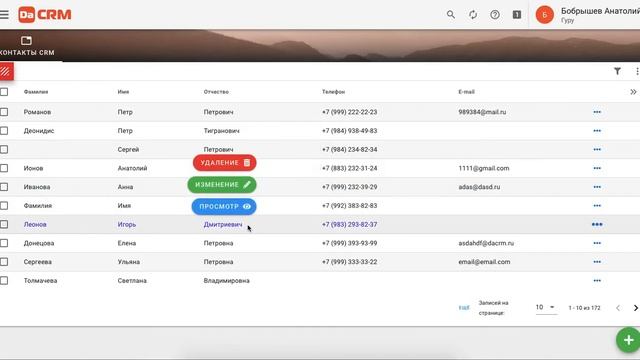Check the Толмачева row checkbox
This screenshot has height=360, width=640.
(4, 281)
